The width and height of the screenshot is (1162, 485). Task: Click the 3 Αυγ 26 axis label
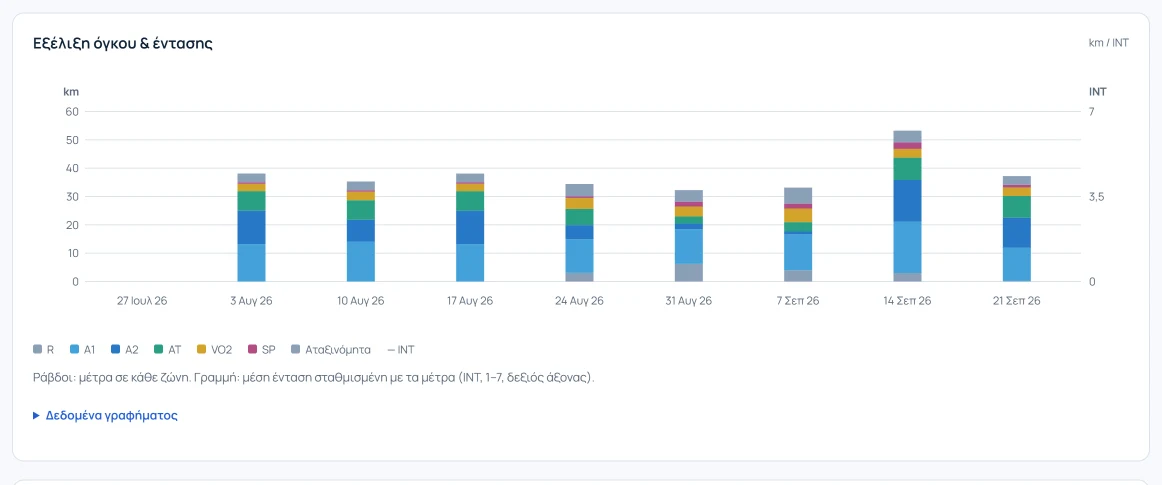pos(251,301)
